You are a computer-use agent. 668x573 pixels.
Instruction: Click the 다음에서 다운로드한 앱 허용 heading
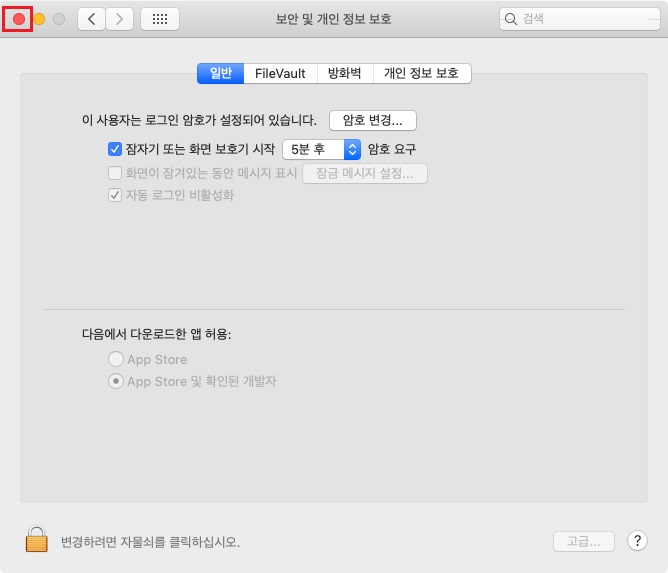pos(156,334)
